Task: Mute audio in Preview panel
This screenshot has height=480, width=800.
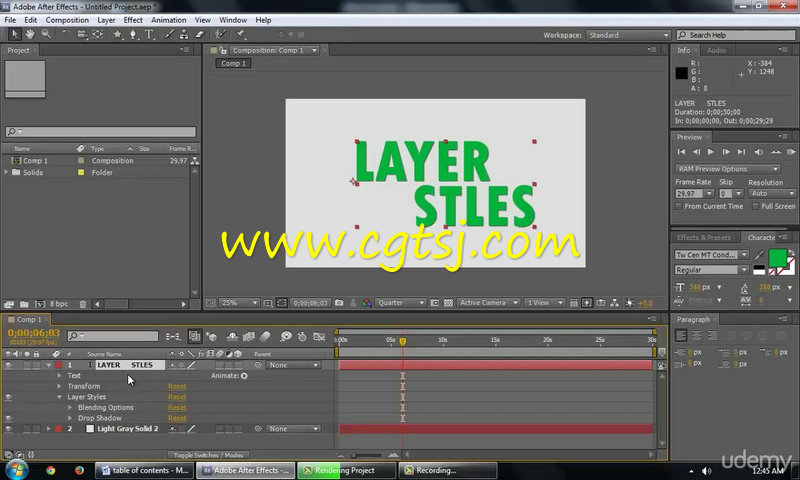Action: tap(758, 152)
